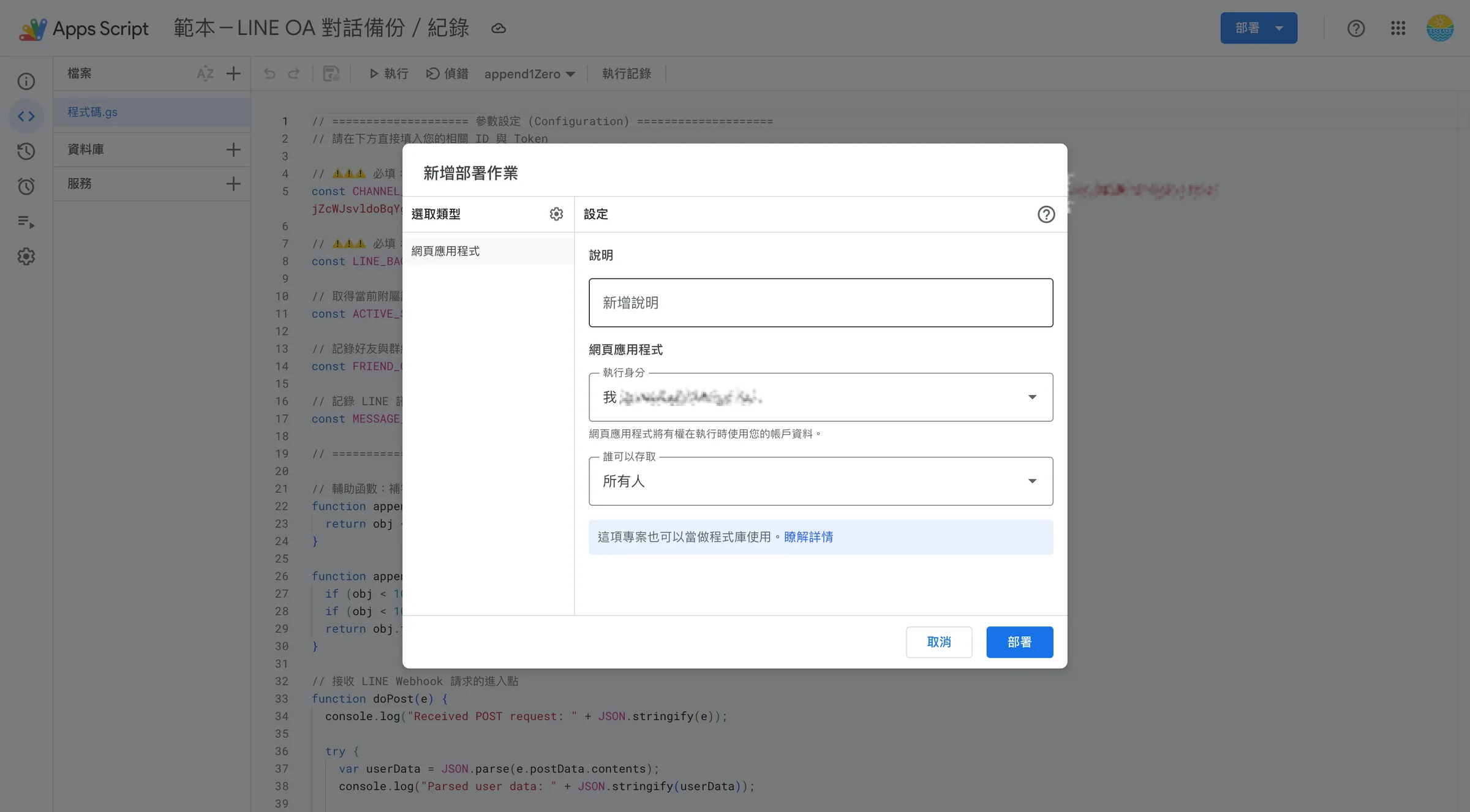The height and width of the screenshot is (812, 1470).
Task: Open the Triggers alarm clock icon
Action: [x=26, y=186]
